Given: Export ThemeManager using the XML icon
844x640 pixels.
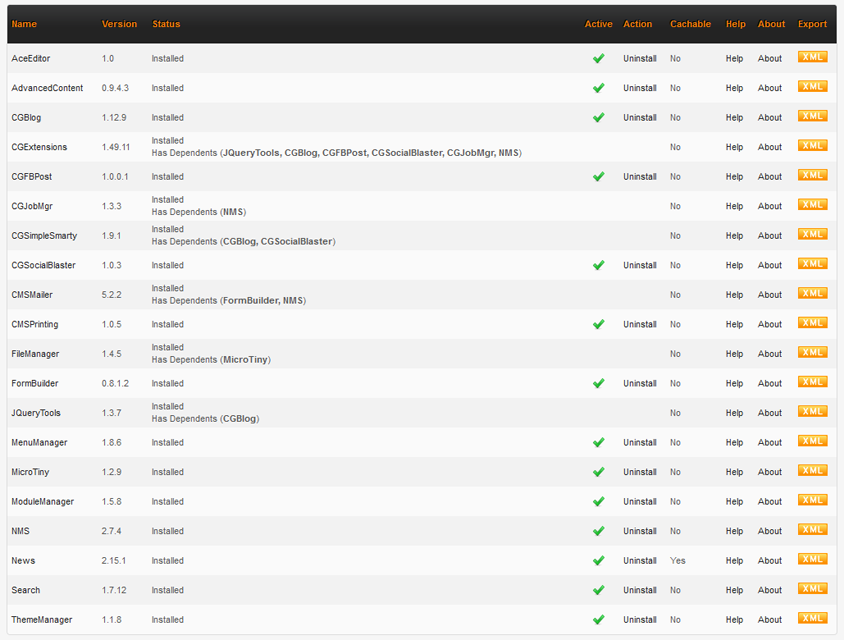Looking at the screenshot, I should click(812, 619).
